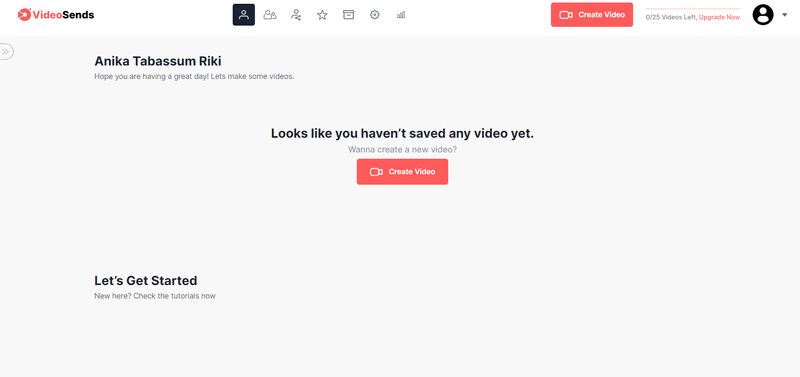This screenshot has width=800, height=377.
Task: Click 'Wanna create a new video?' text
Action: (x=403, y=149)
